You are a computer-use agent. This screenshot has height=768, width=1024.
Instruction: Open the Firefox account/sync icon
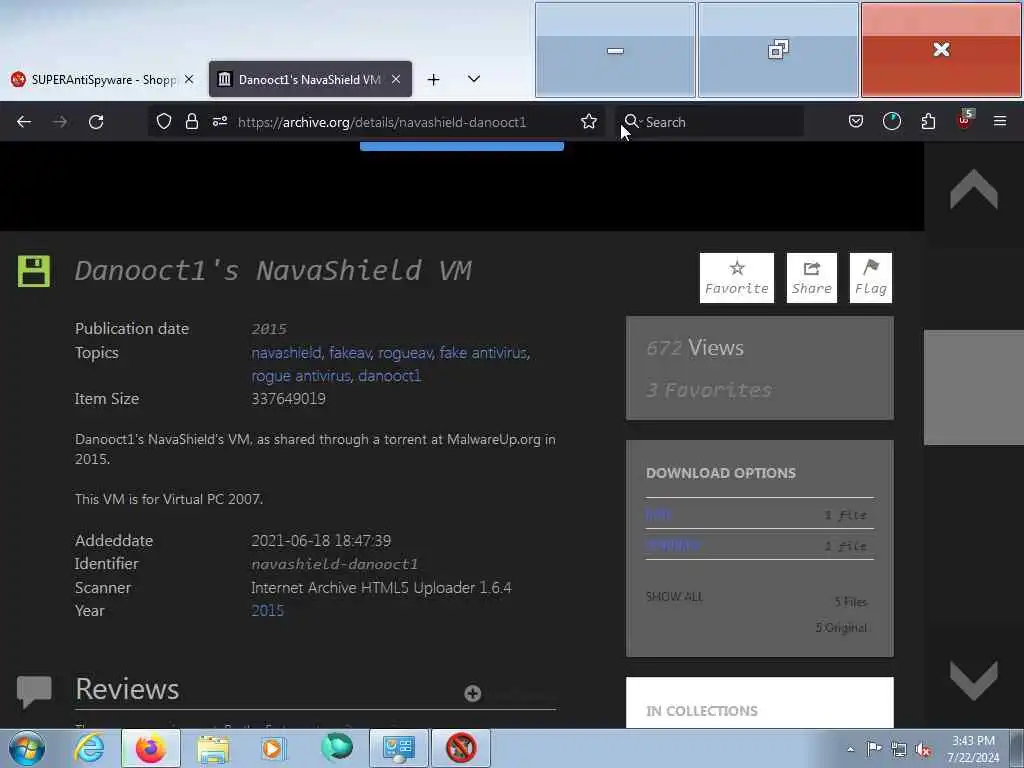pos(891,121)
